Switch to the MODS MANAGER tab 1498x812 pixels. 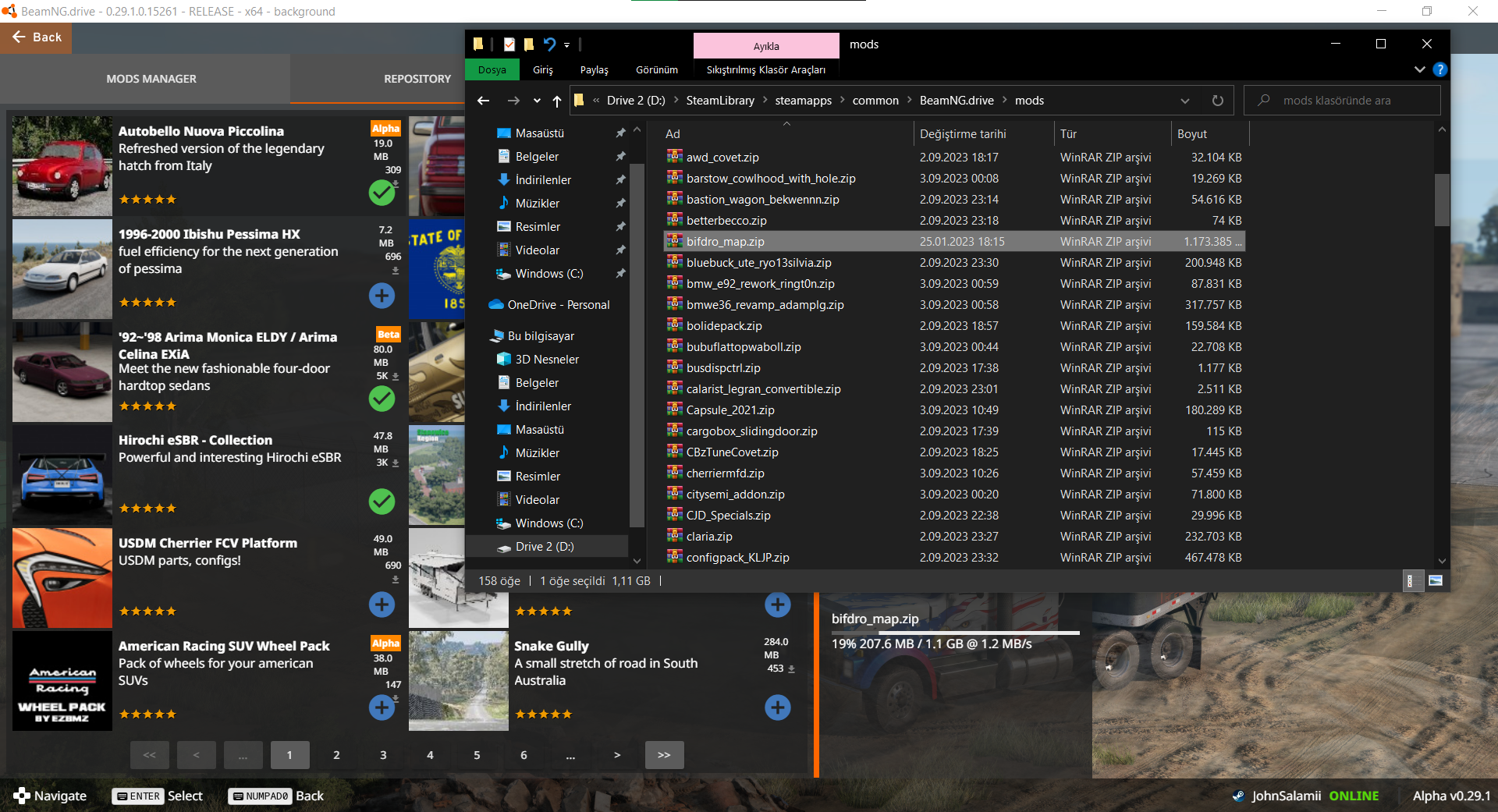[151, 79]
